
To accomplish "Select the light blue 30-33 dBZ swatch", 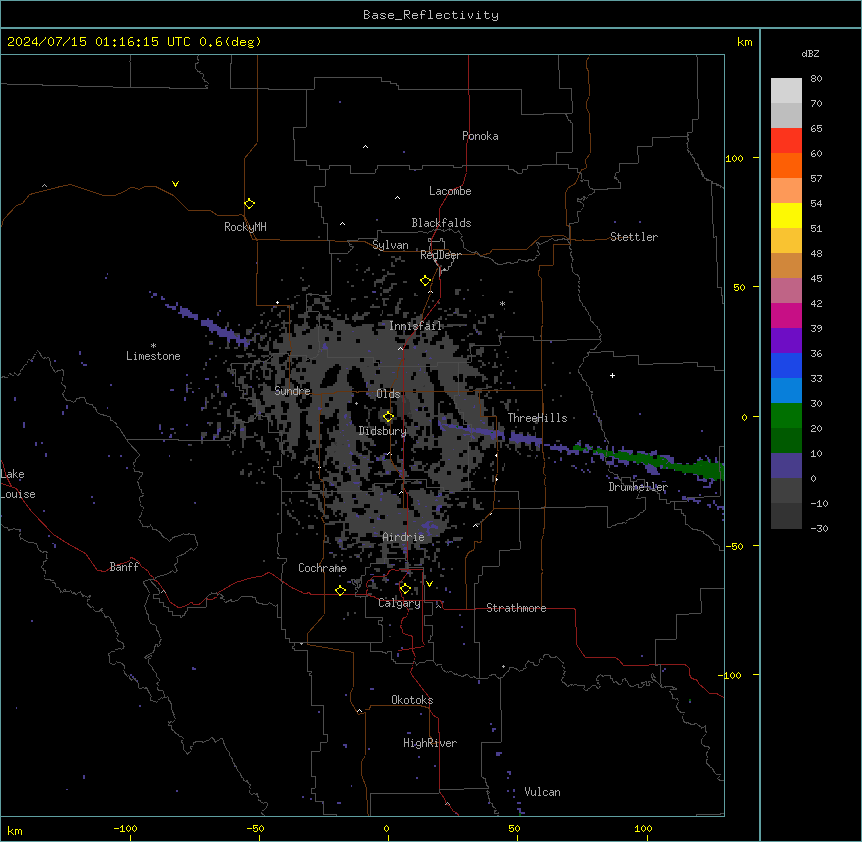I will (x=786, y=390).
